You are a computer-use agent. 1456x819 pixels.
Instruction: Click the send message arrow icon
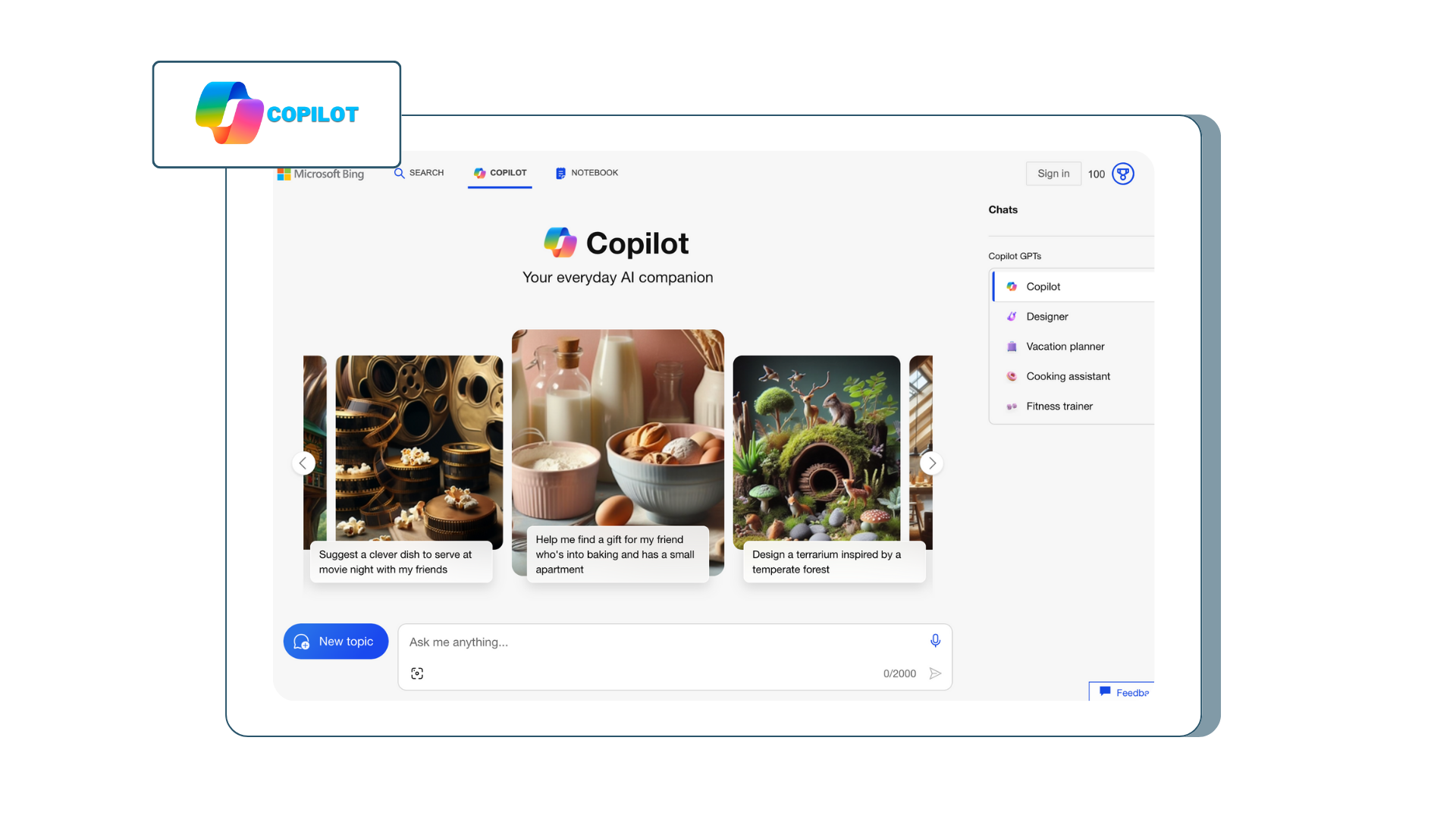click(934, 672)
